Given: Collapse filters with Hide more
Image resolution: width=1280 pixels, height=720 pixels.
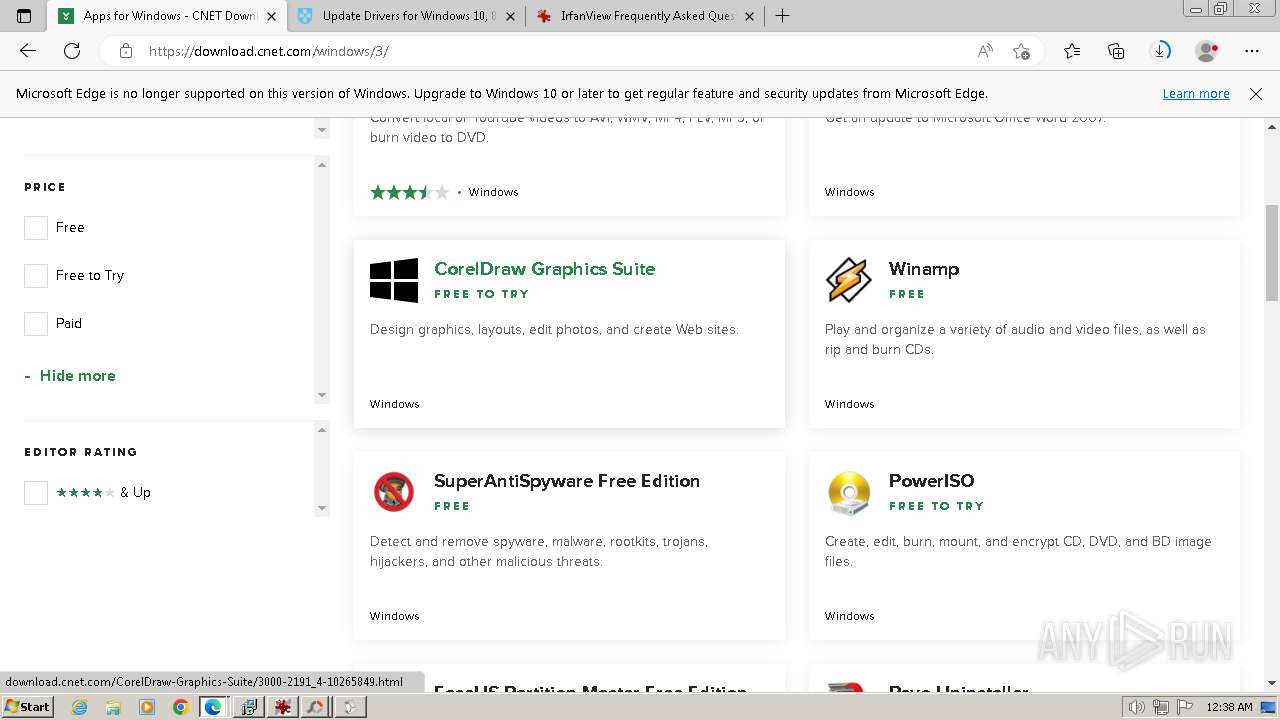Looking at the screenshot, I should pos(70,376).
